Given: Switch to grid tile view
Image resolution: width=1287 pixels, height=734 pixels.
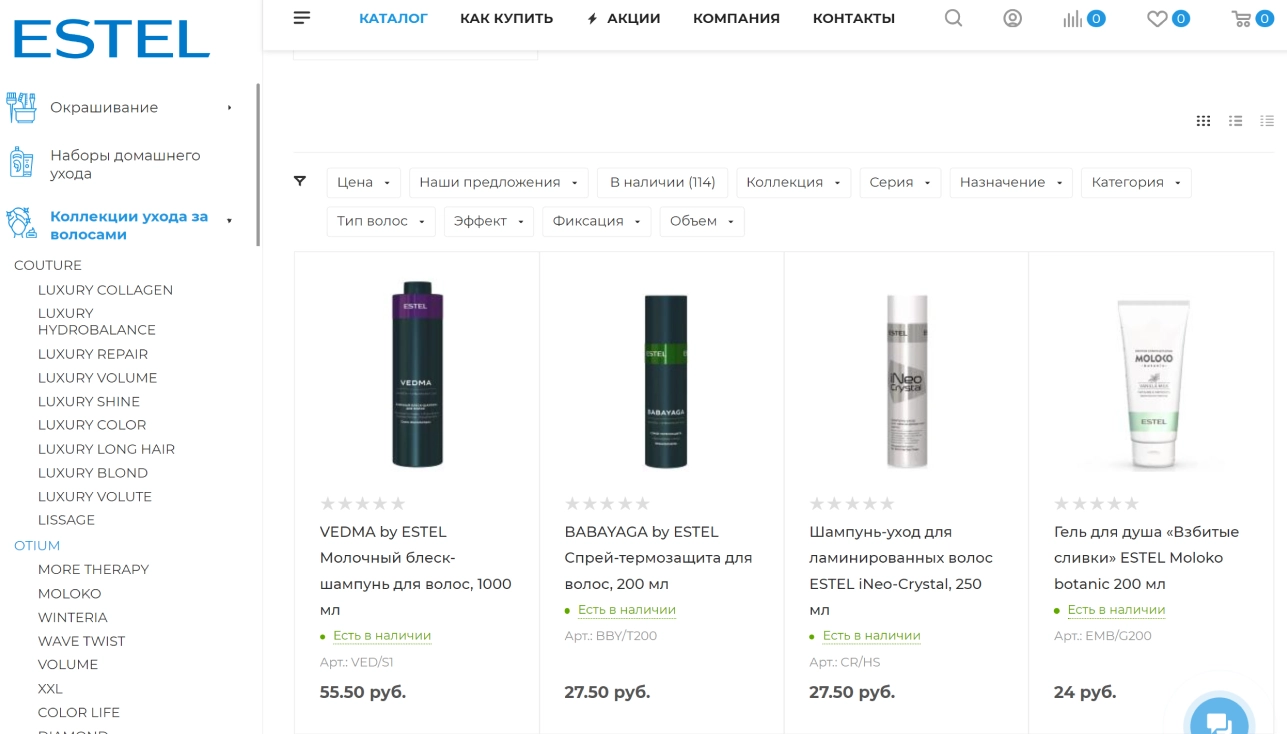Looking at the screenshot, I should tap(1203, 121).
